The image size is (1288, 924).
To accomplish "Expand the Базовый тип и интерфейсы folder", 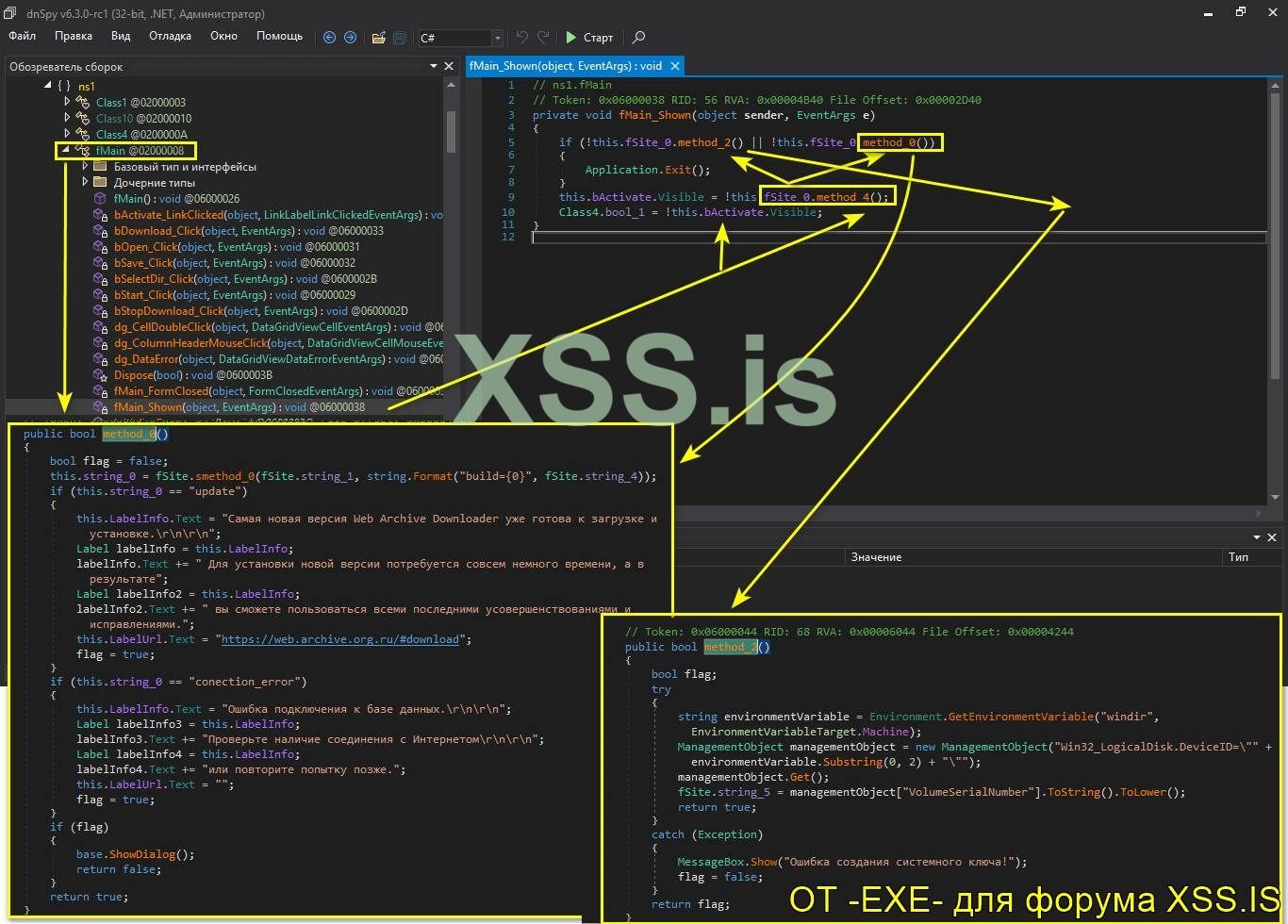I will (x=85, y=166).
